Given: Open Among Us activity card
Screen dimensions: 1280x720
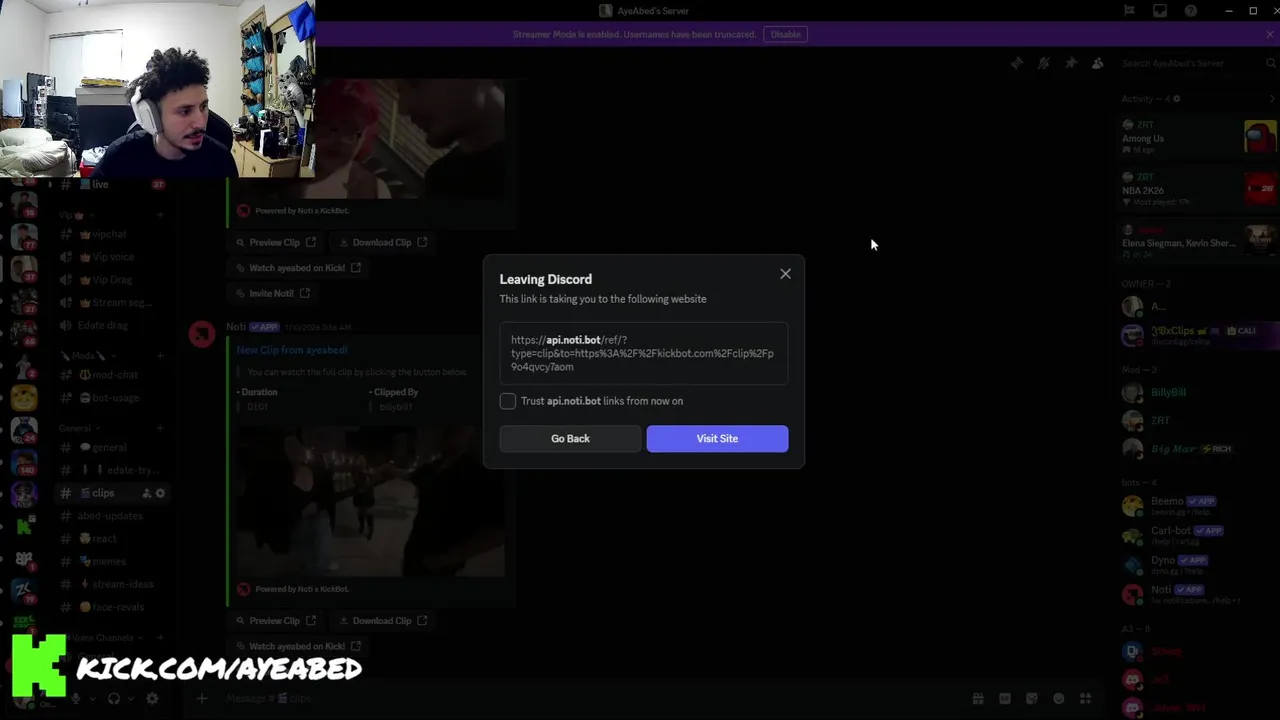Looking at the screenshot, I should [x=1199, y=137].
